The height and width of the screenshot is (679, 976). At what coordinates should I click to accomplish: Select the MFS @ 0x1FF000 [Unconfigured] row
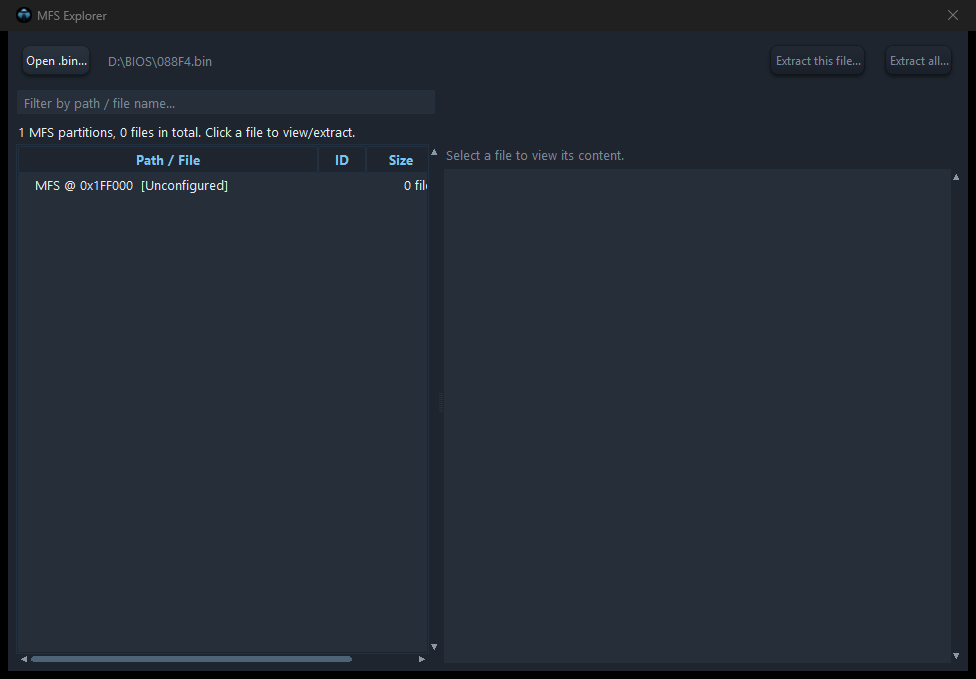click(x=223, y=185)
